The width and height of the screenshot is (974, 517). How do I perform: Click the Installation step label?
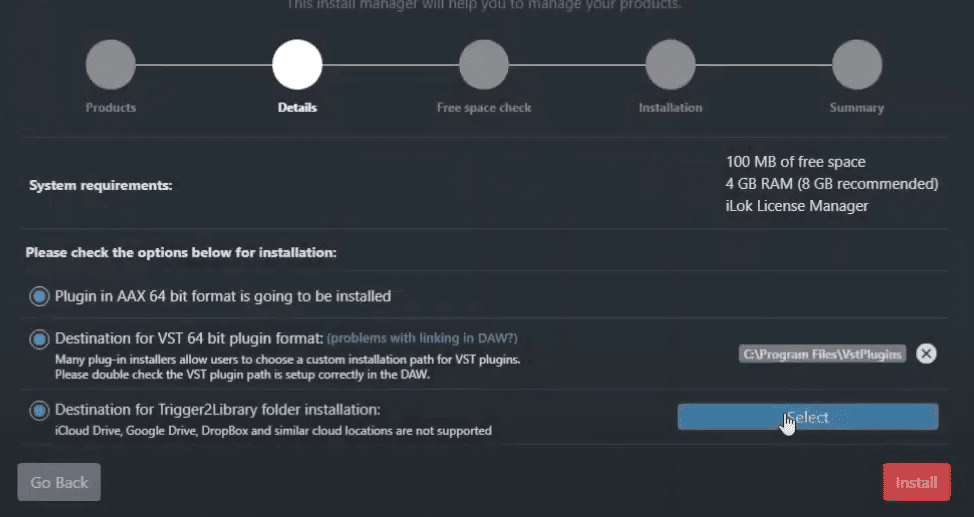click(670, 108)
